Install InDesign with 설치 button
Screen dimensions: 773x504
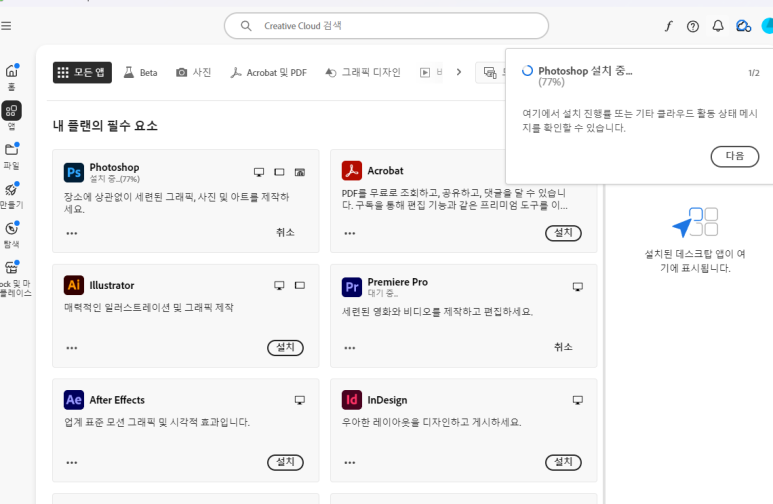coord(563,462)
